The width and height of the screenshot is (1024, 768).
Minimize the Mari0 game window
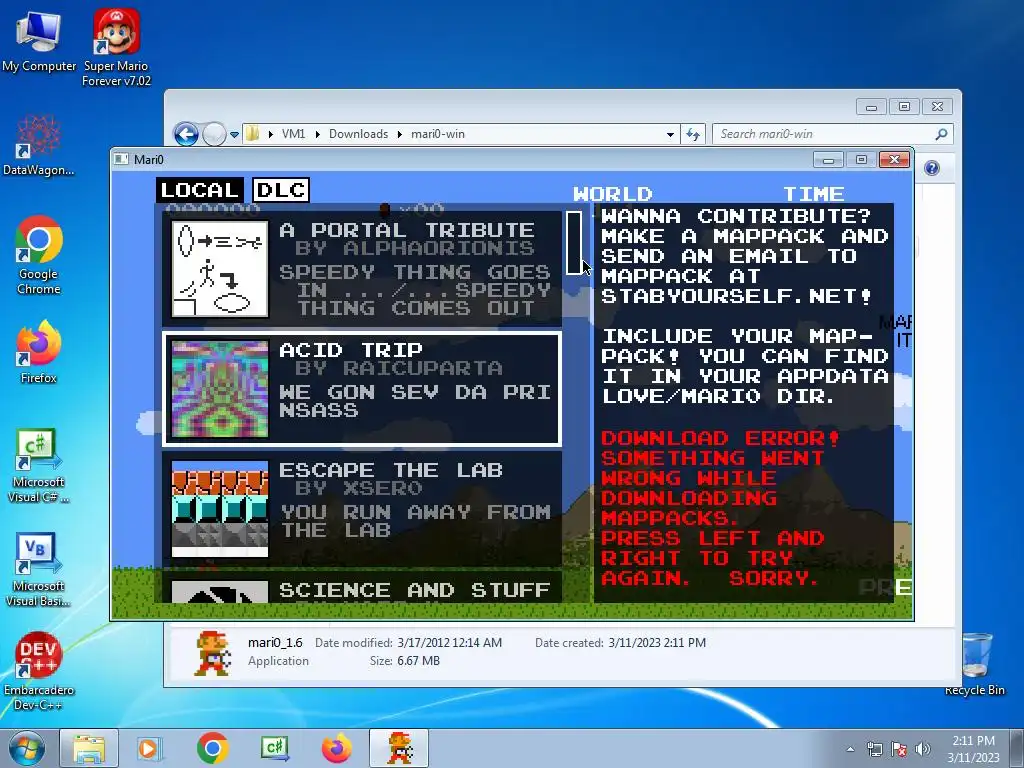click(828, 160)
